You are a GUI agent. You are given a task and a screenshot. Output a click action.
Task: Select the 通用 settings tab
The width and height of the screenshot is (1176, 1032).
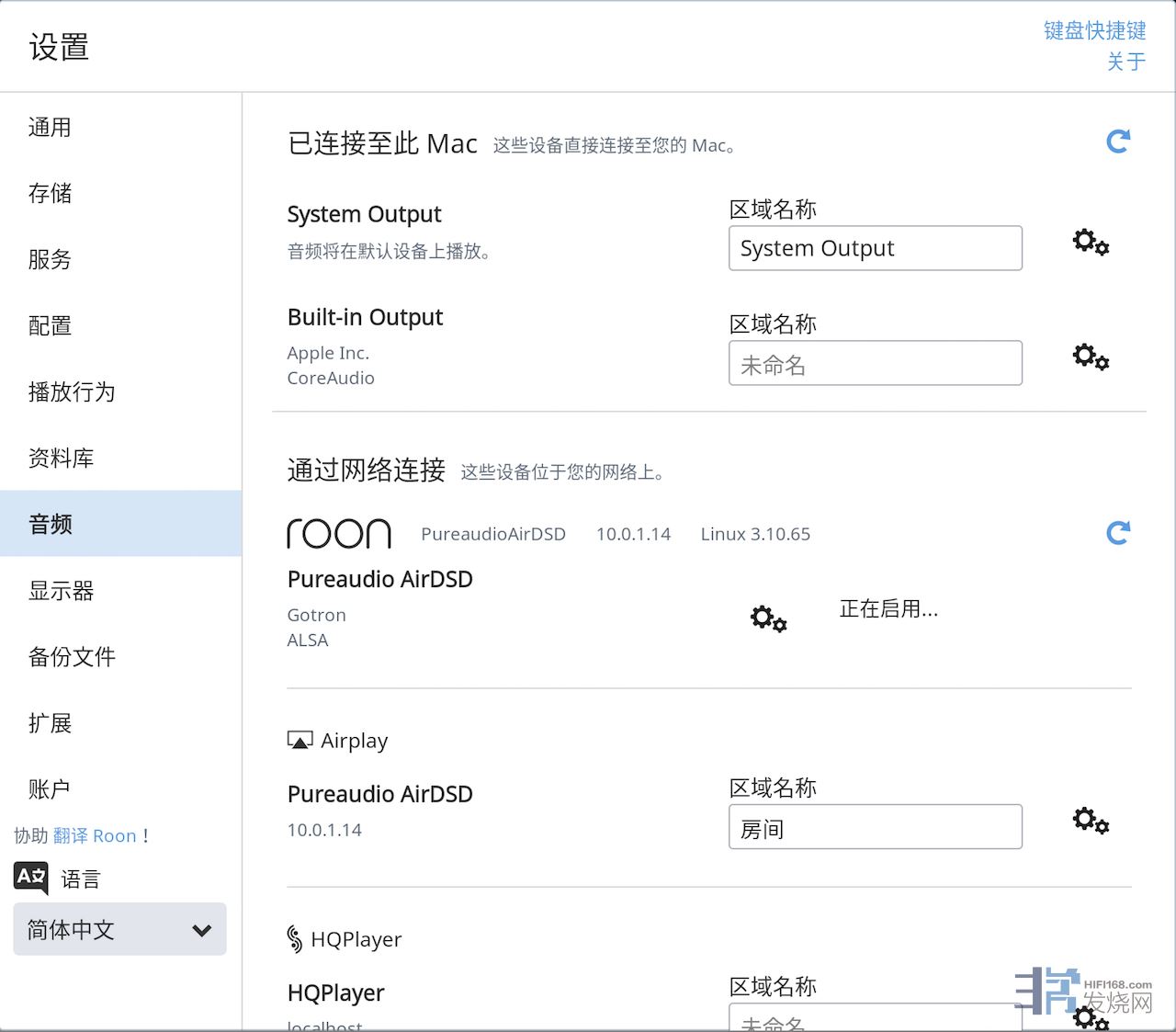coord(50,128)
